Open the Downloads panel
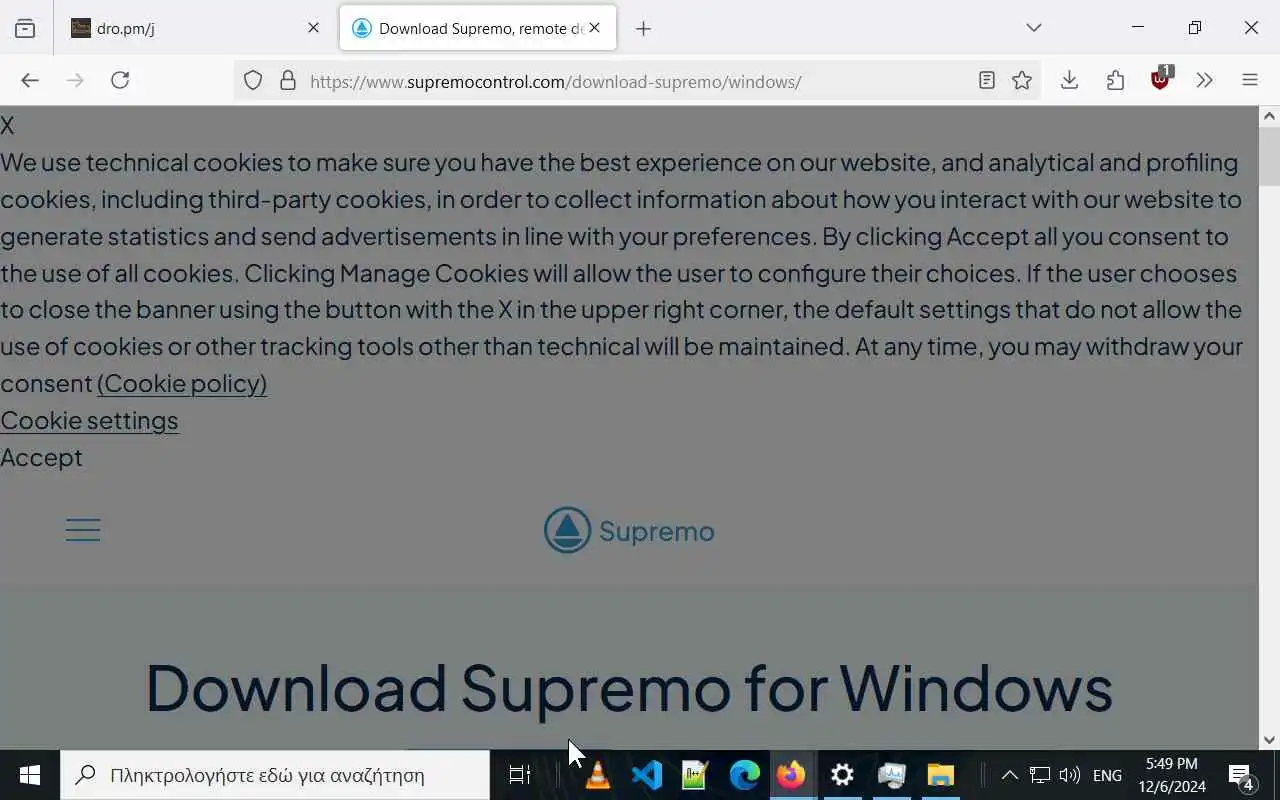Screen dimensions: 1280x800 1069,80
